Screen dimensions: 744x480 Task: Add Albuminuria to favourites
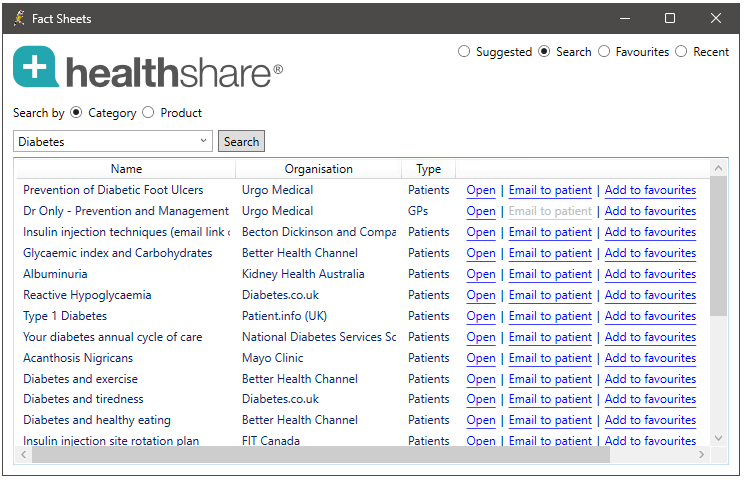tap(650, 274)
